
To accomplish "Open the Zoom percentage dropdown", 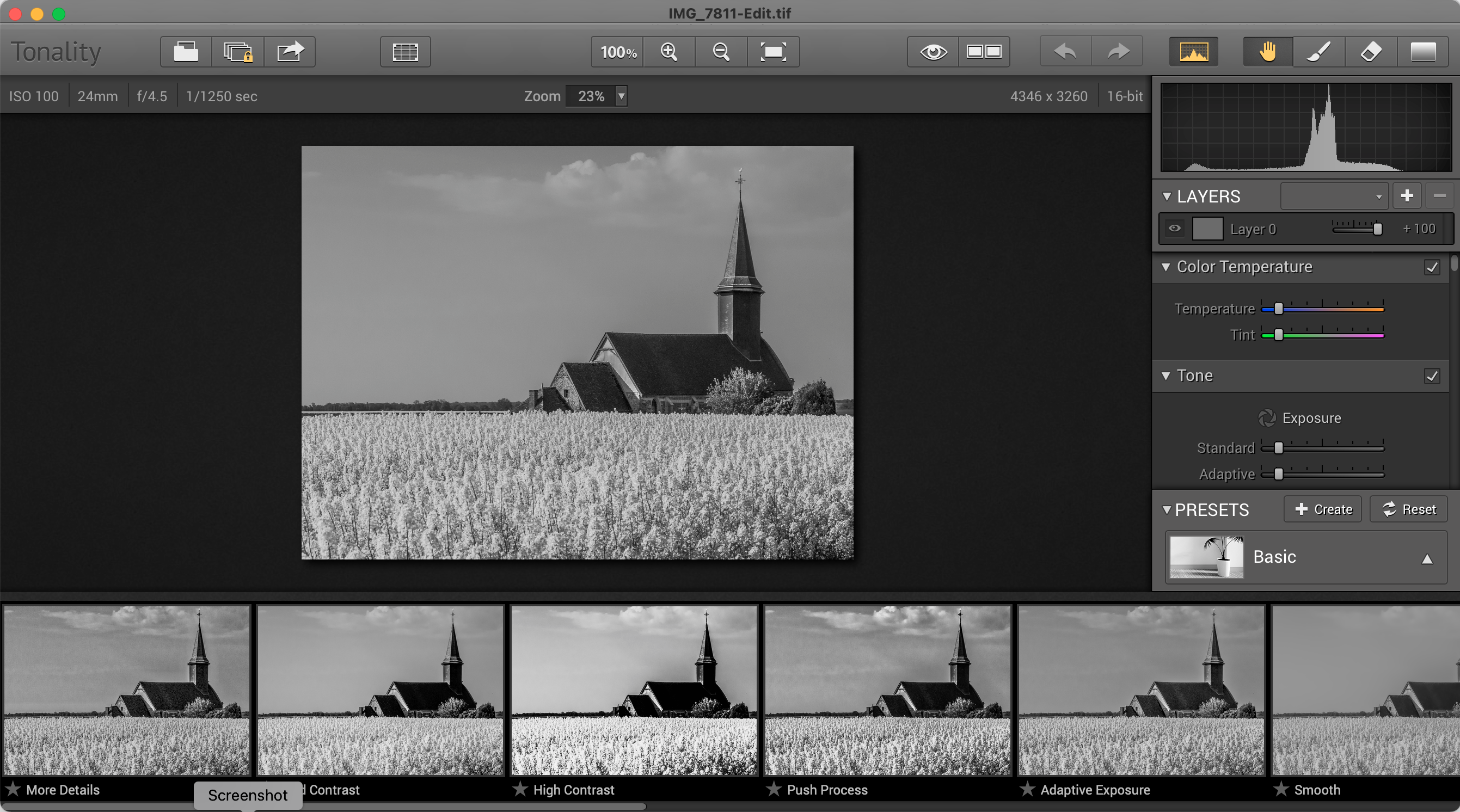I will click(621, 96).
